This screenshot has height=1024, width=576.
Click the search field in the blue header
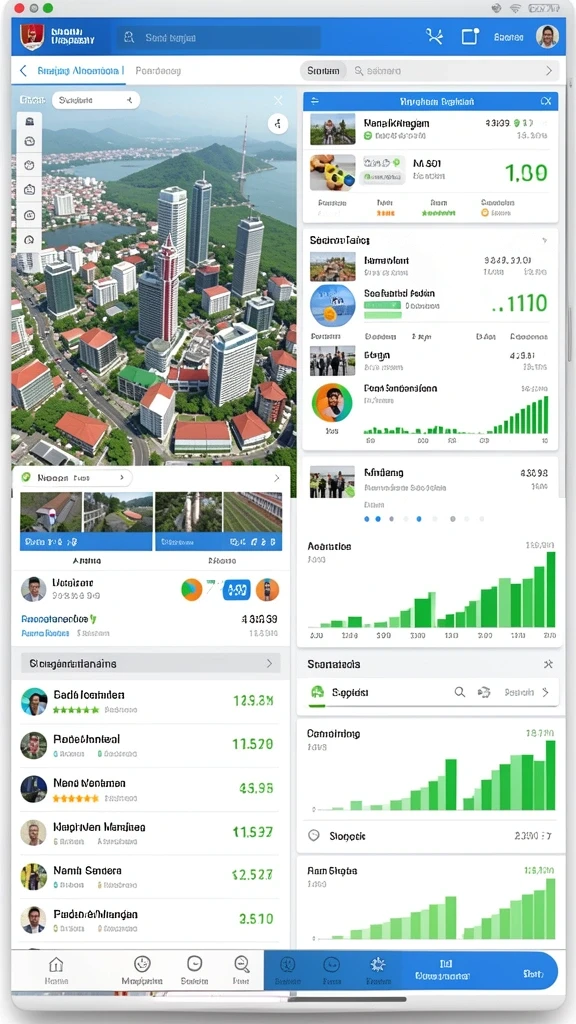tap(219, 38)
